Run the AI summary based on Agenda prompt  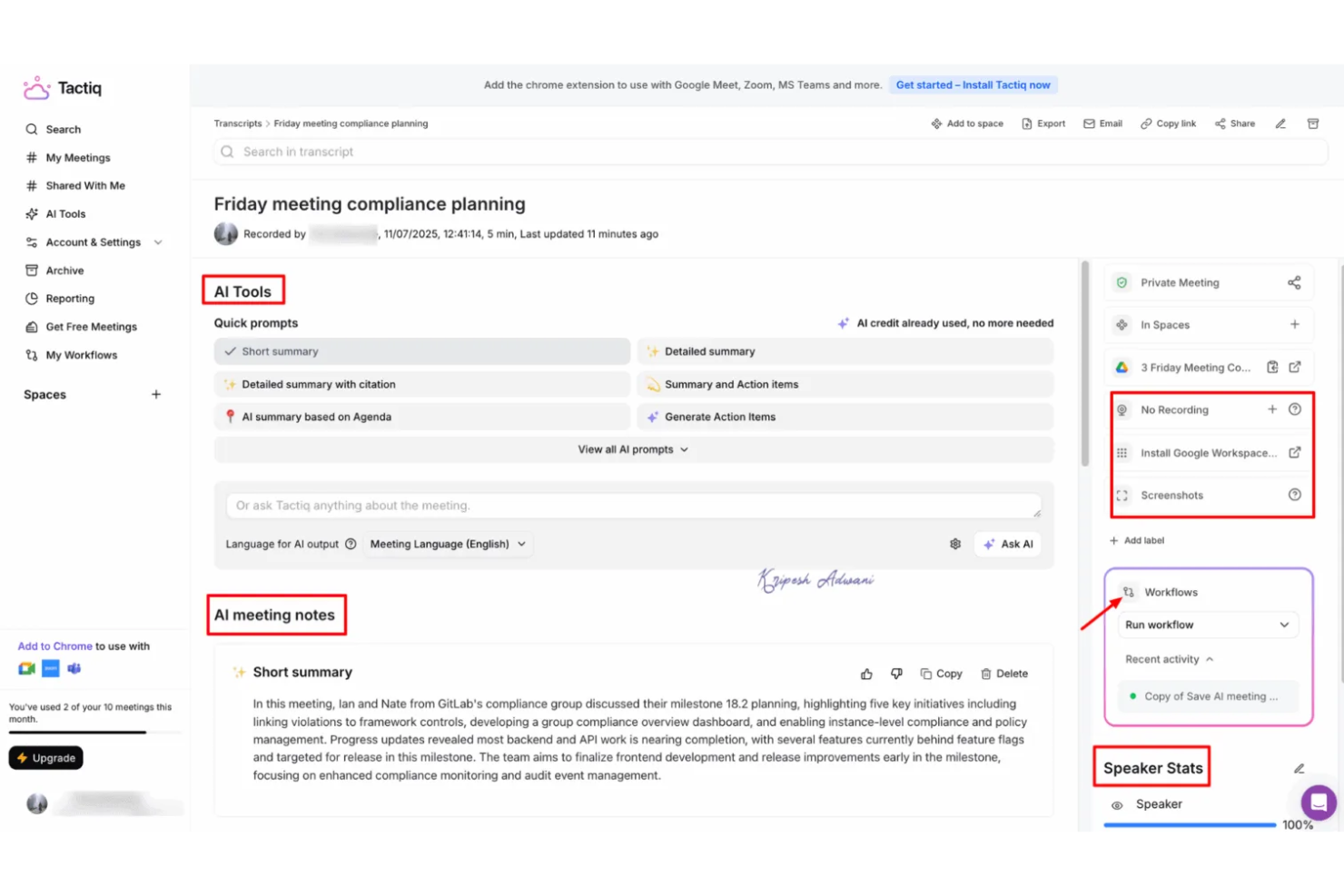click(x=422, y=417)
